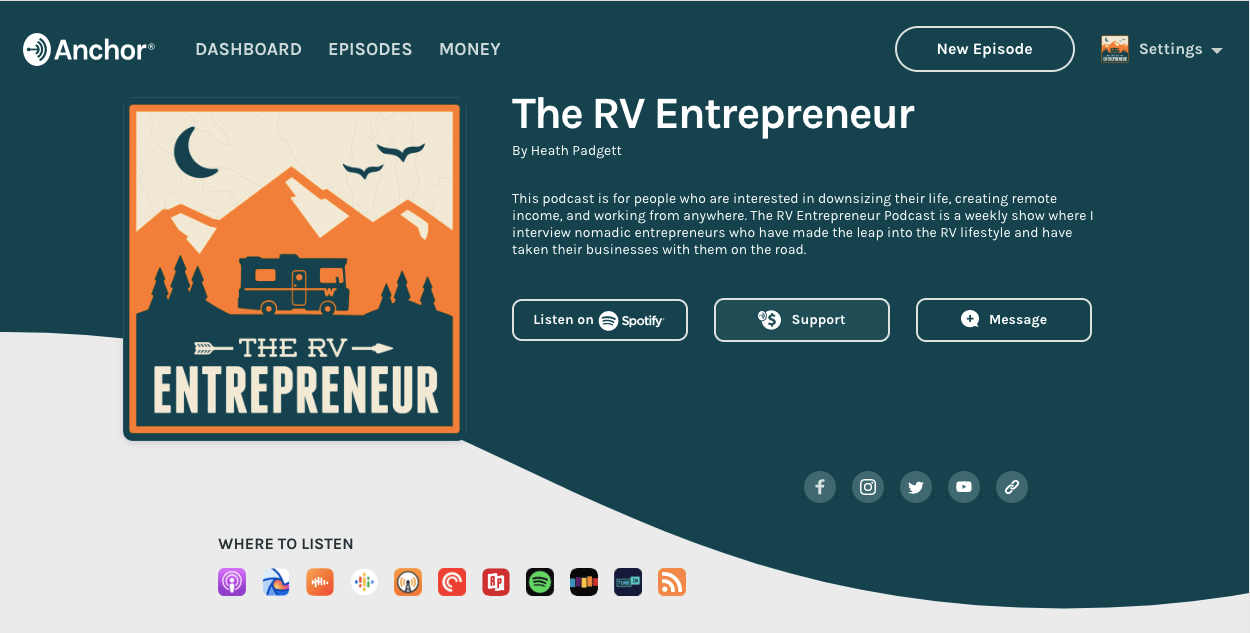Open the Overcast listening icon

click(408, 582)
